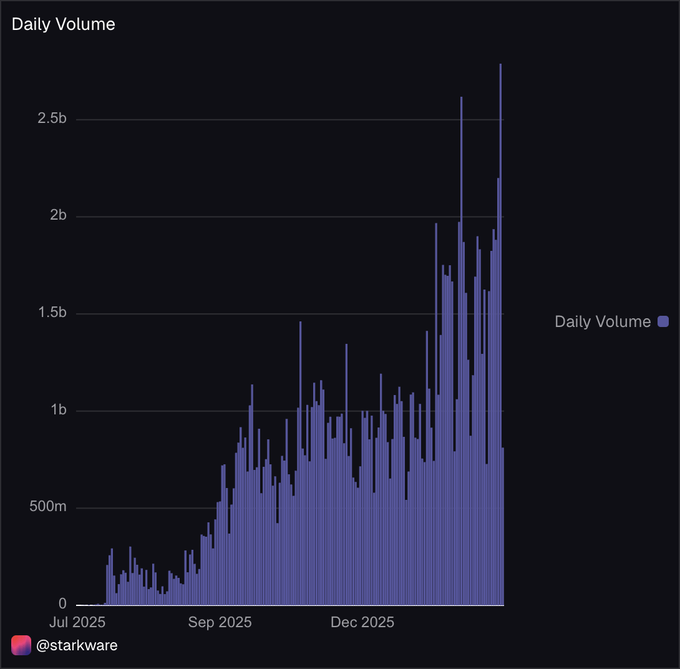Click the 2b horizontal gridline
Viewport: 680px width, 669px height.
click(x=290, y=217)
